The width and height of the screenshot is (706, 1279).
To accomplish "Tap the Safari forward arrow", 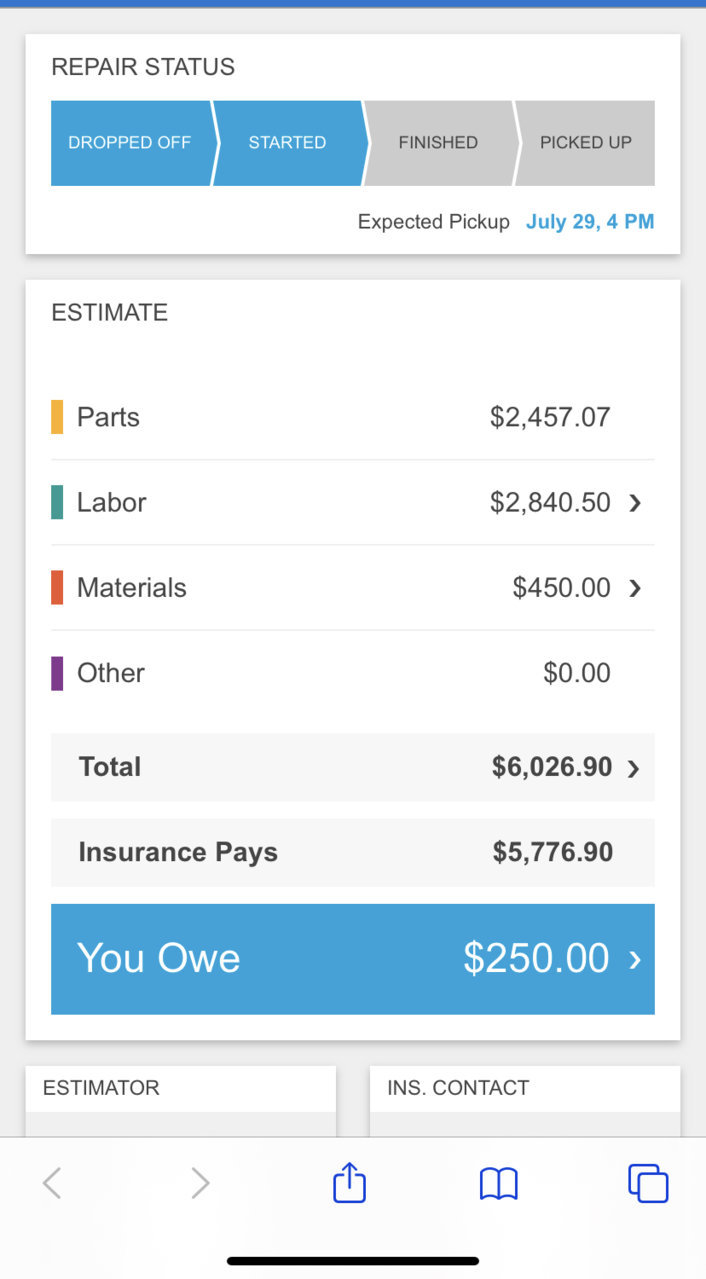I will click(201, 1184).
